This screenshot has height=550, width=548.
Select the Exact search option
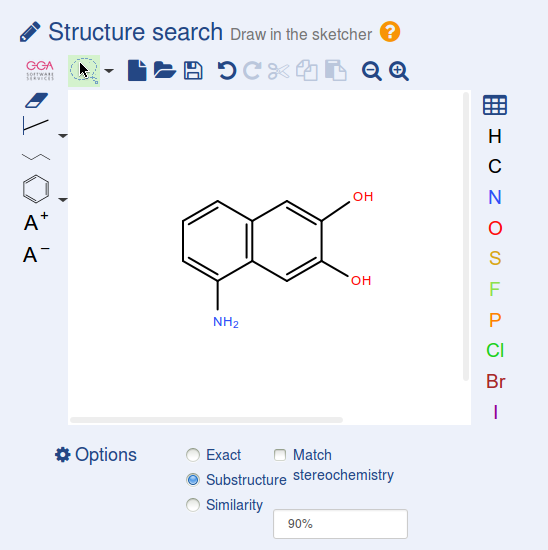pos(193,455)
